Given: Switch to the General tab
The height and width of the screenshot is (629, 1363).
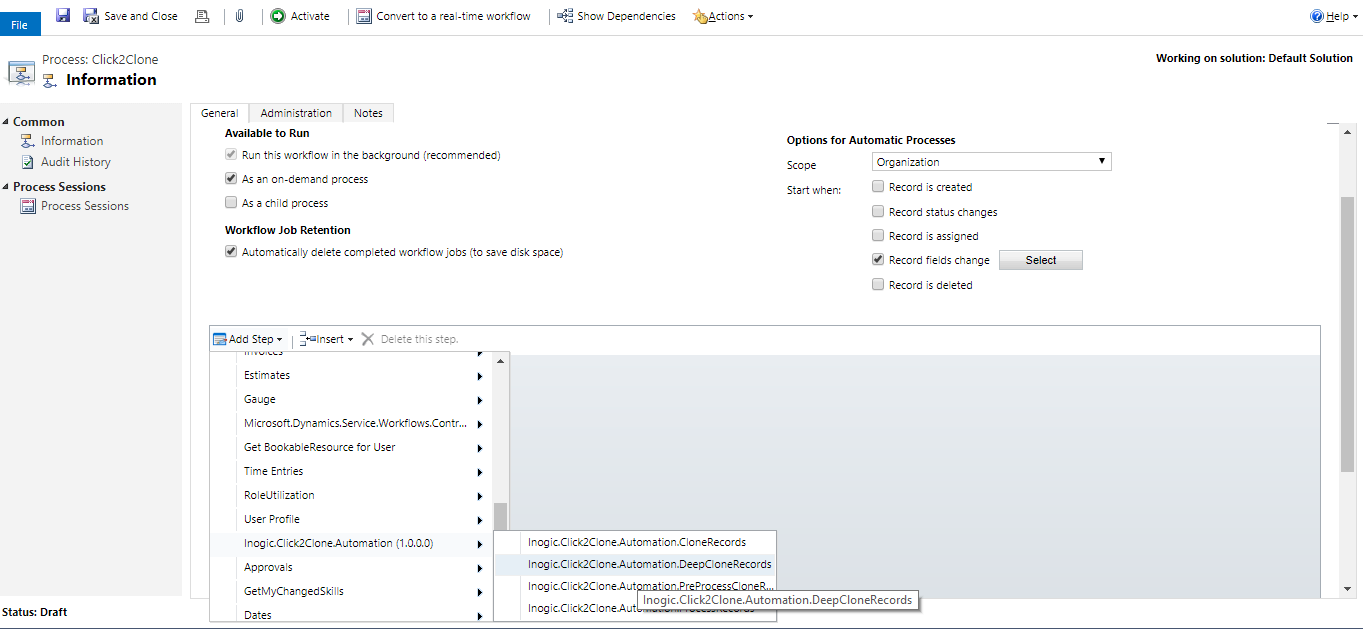Looking at the screenshot, I should click(x=219, y=113).
